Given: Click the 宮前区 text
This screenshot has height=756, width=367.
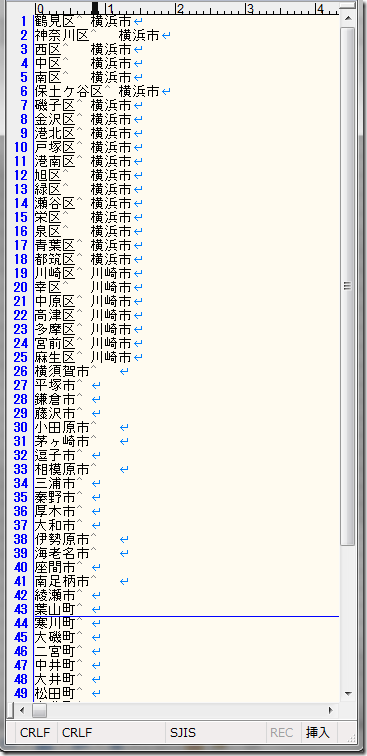Looking at the screenshot, I should pyautogui.click(x=55, y=343).
